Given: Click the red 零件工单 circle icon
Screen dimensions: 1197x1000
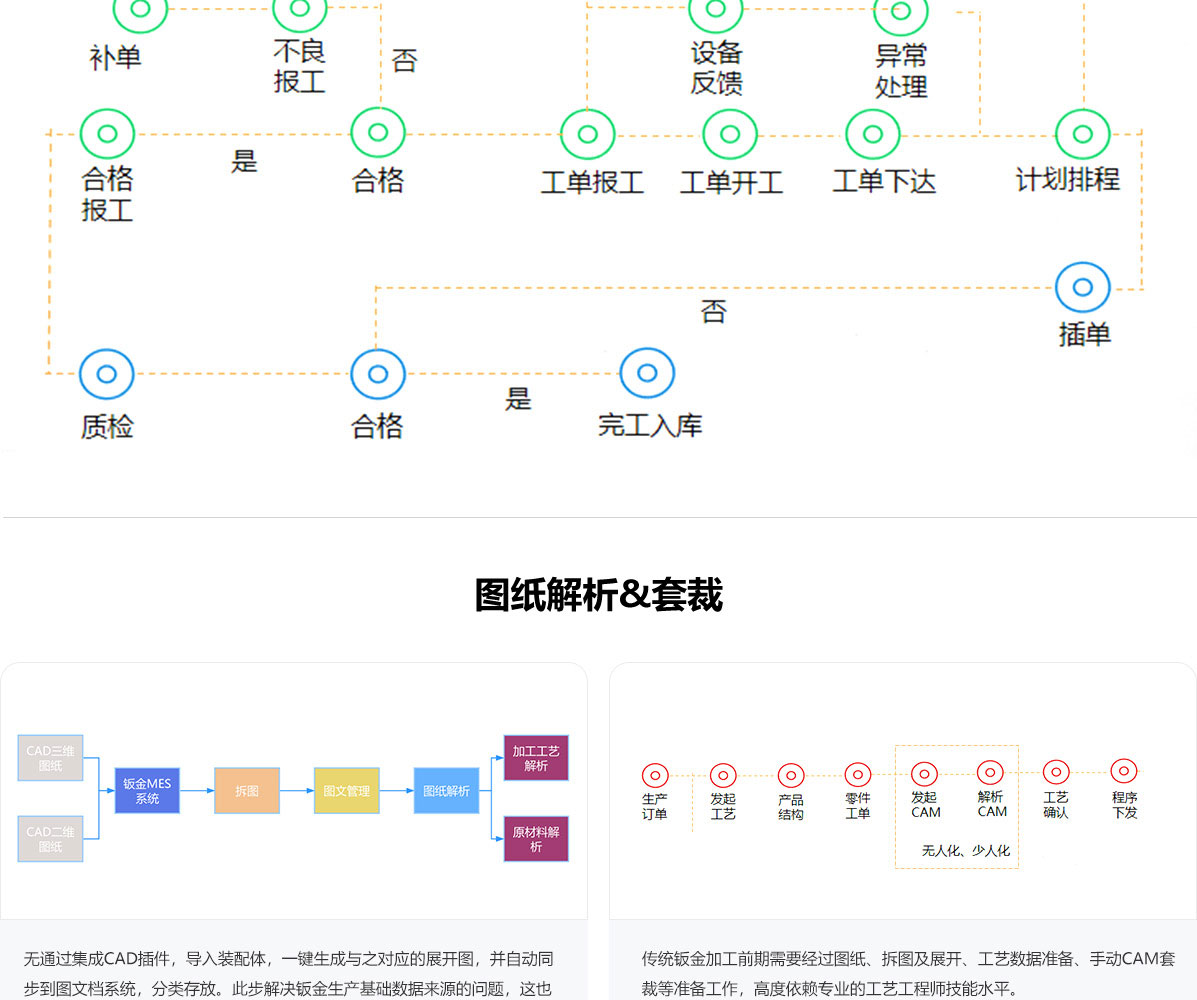Looking at the screenshot, I should coord(858,775).
